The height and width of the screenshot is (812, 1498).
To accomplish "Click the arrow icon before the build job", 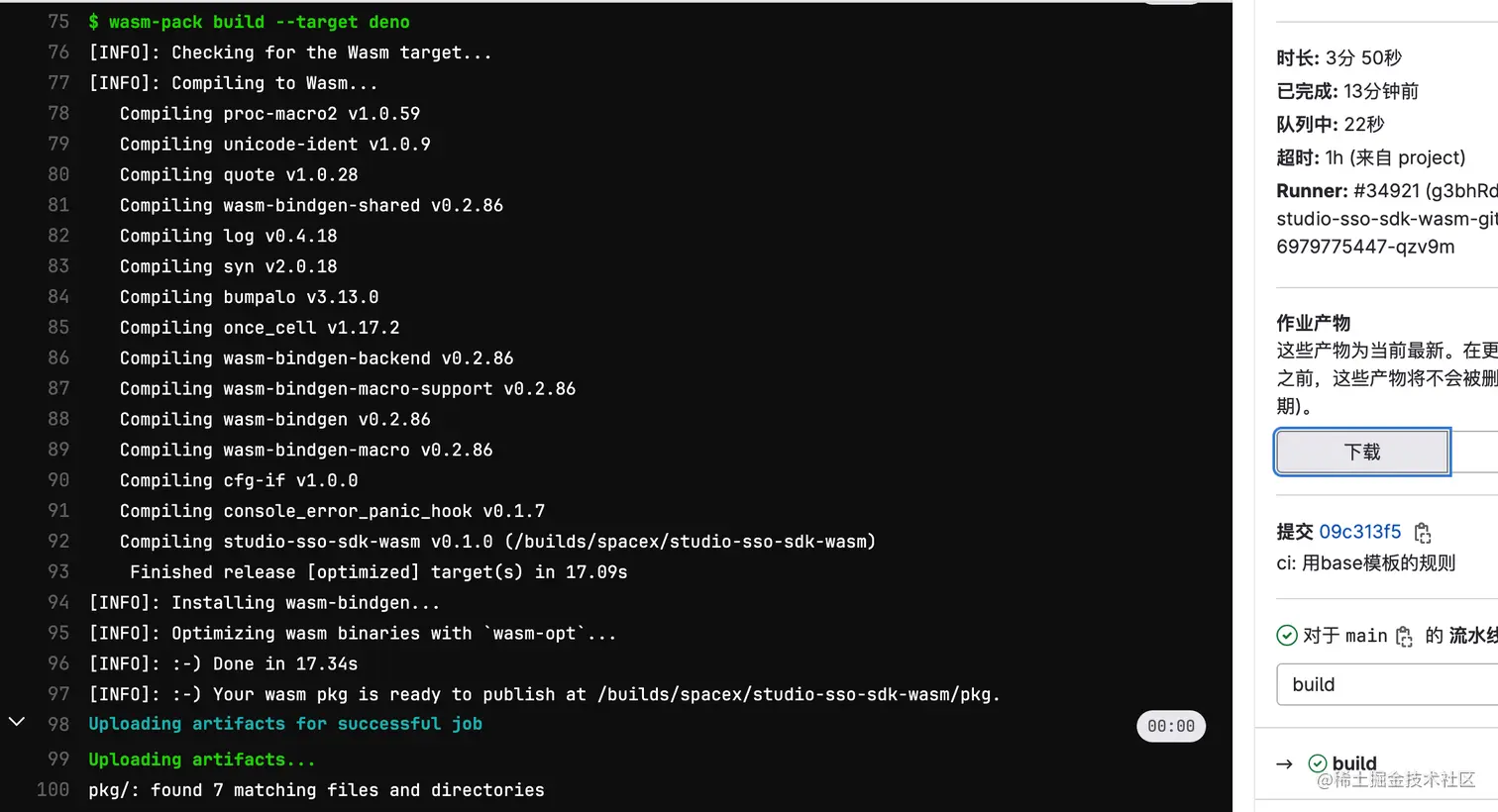I will click(x=1284, y=763).
